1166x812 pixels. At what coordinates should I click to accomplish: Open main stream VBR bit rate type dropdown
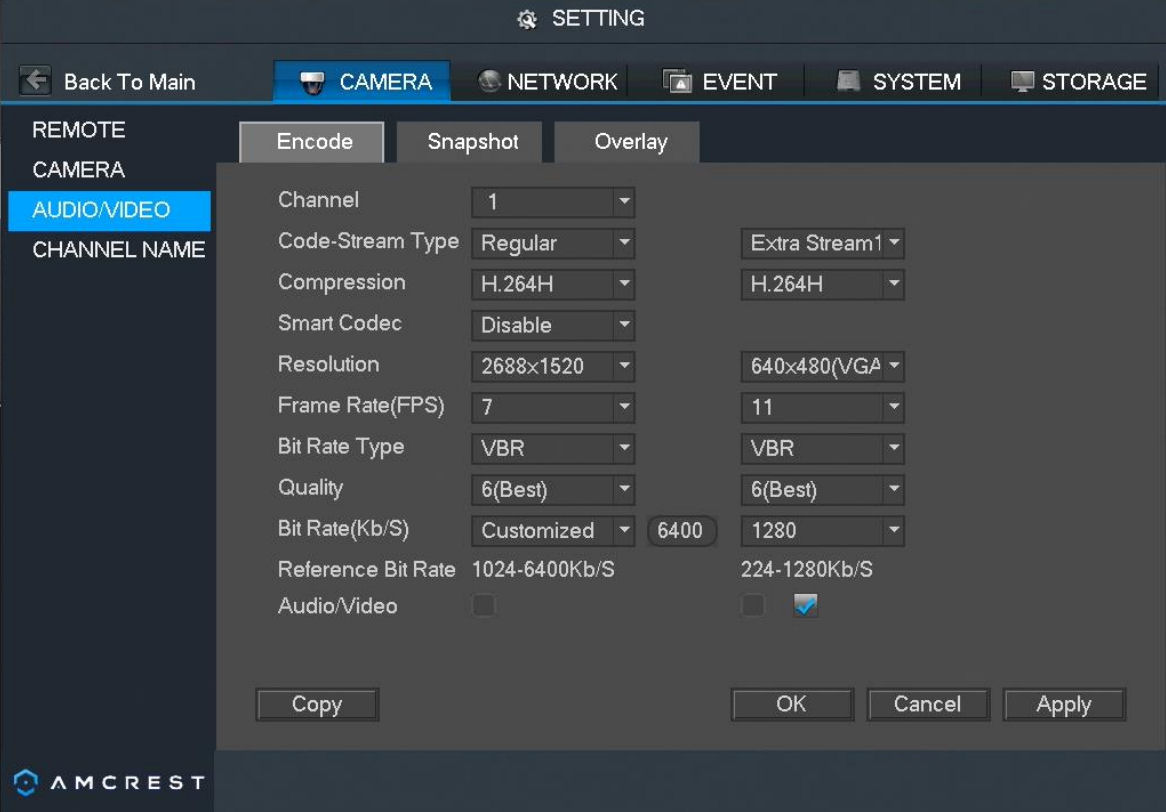coord(553,448)
